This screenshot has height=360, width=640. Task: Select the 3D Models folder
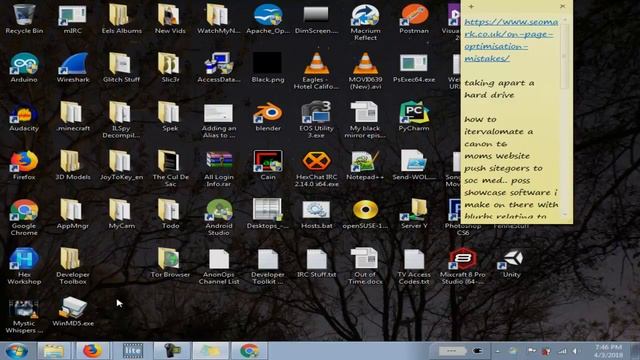tap(73, 165)
